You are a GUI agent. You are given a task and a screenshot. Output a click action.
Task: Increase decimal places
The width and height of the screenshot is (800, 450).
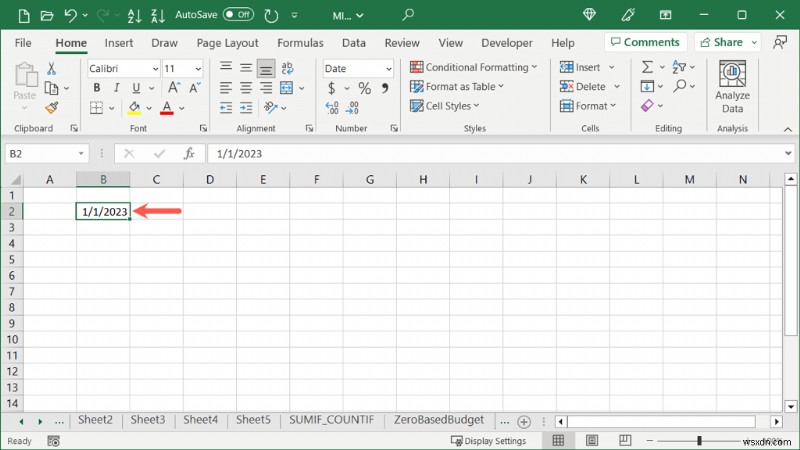(332, 108)
